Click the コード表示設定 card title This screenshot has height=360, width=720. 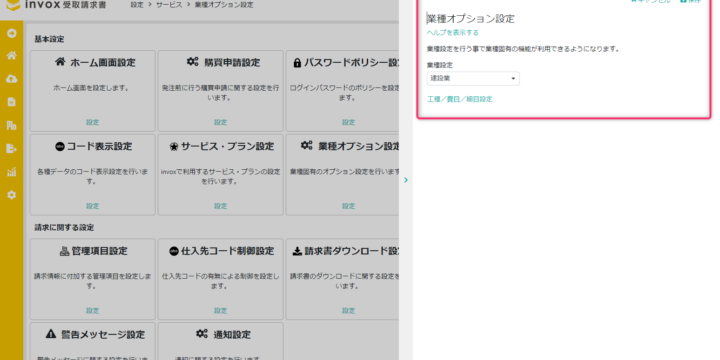point(99,146)
